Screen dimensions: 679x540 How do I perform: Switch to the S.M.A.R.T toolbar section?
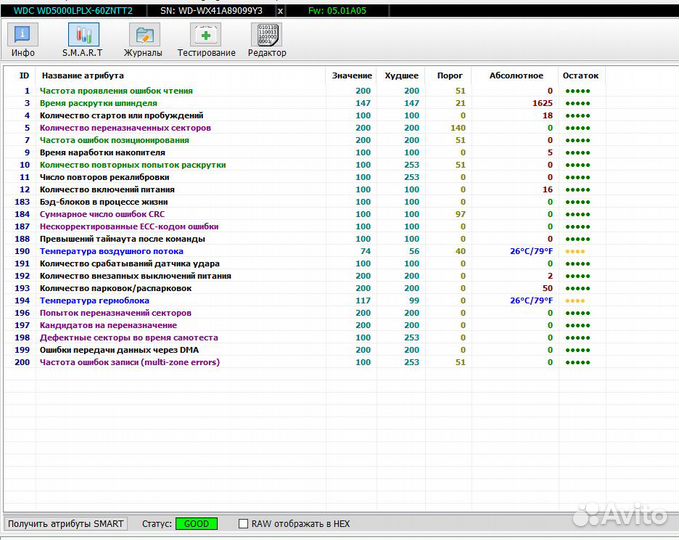(83, 40)
